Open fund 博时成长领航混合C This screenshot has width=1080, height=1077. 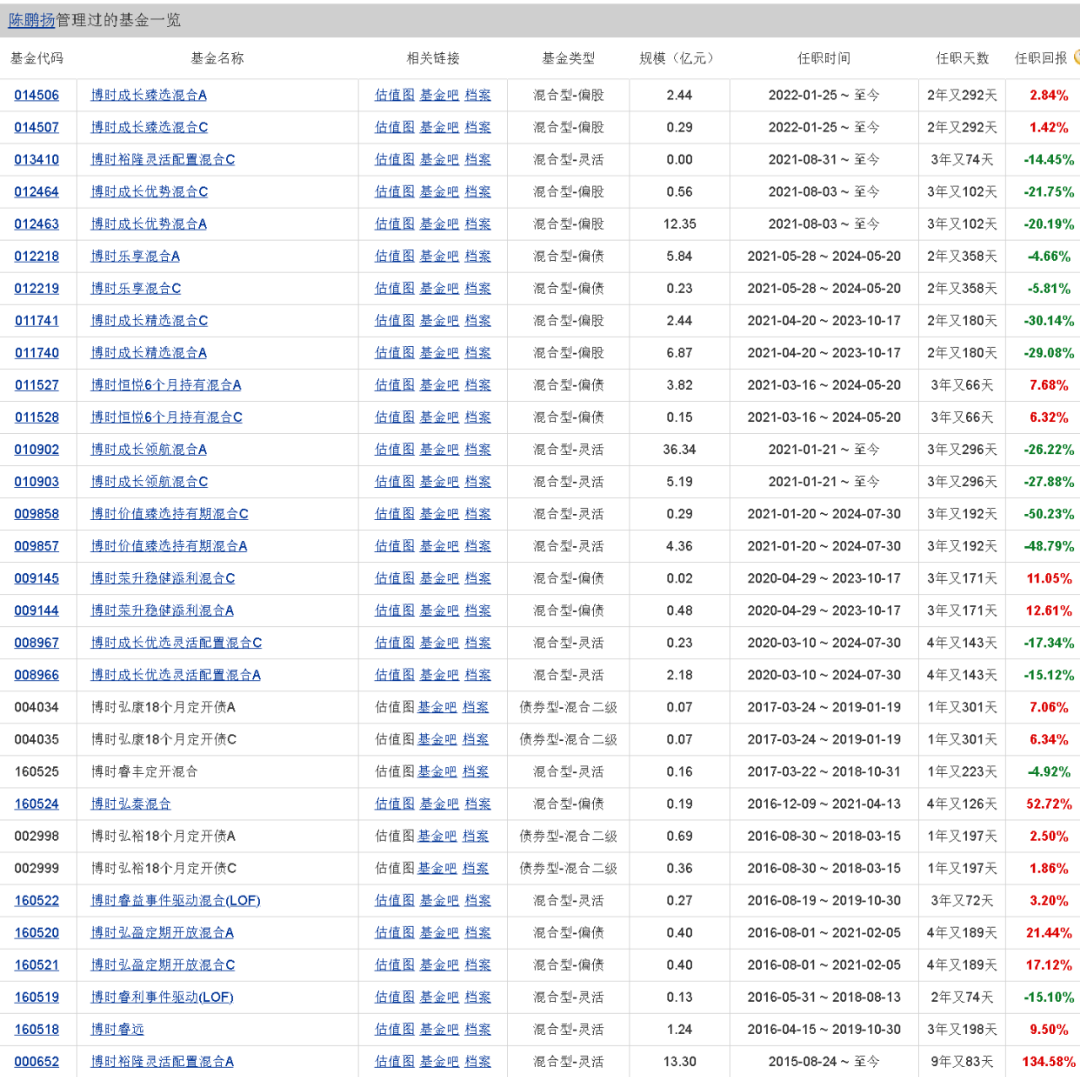(149, 482)
